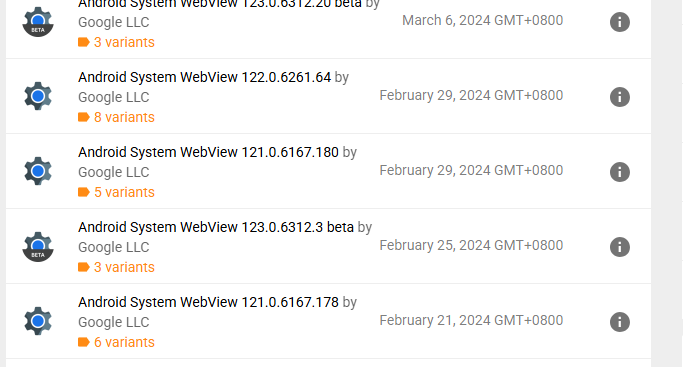View the 5 variants of version 121.0.6167.180
This screenshot has width=683, height=367.
tap(116, 192)
